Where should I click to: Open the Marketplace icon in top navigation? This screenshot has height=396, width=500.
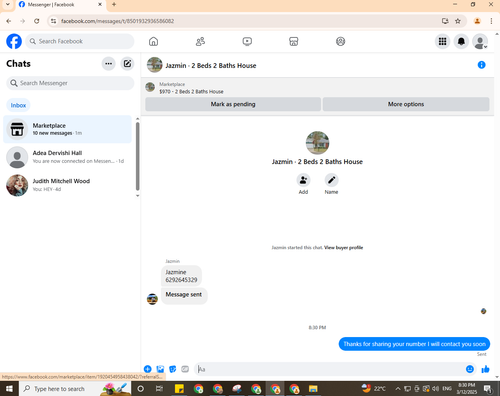point(294,41)
